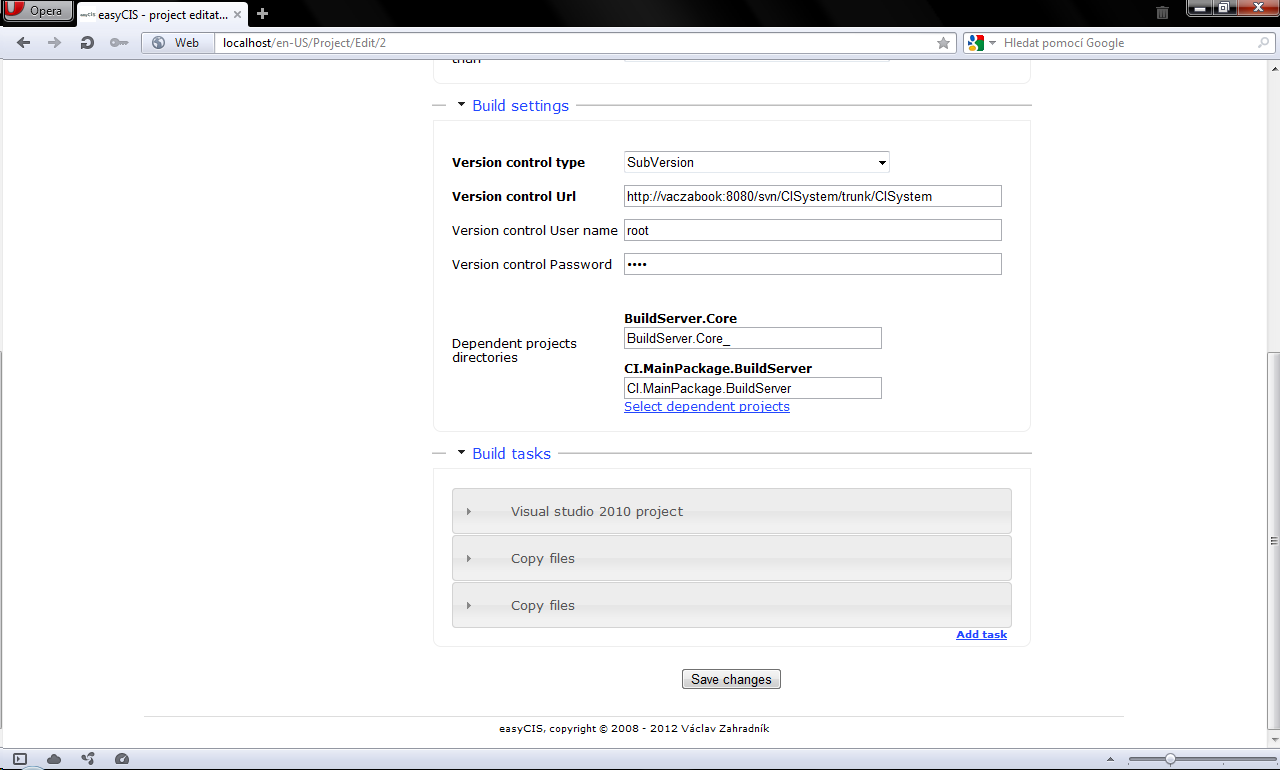Screen dimensions: 1280x770
Task: Open the Select dependent projects link
Action: [707, 406]
